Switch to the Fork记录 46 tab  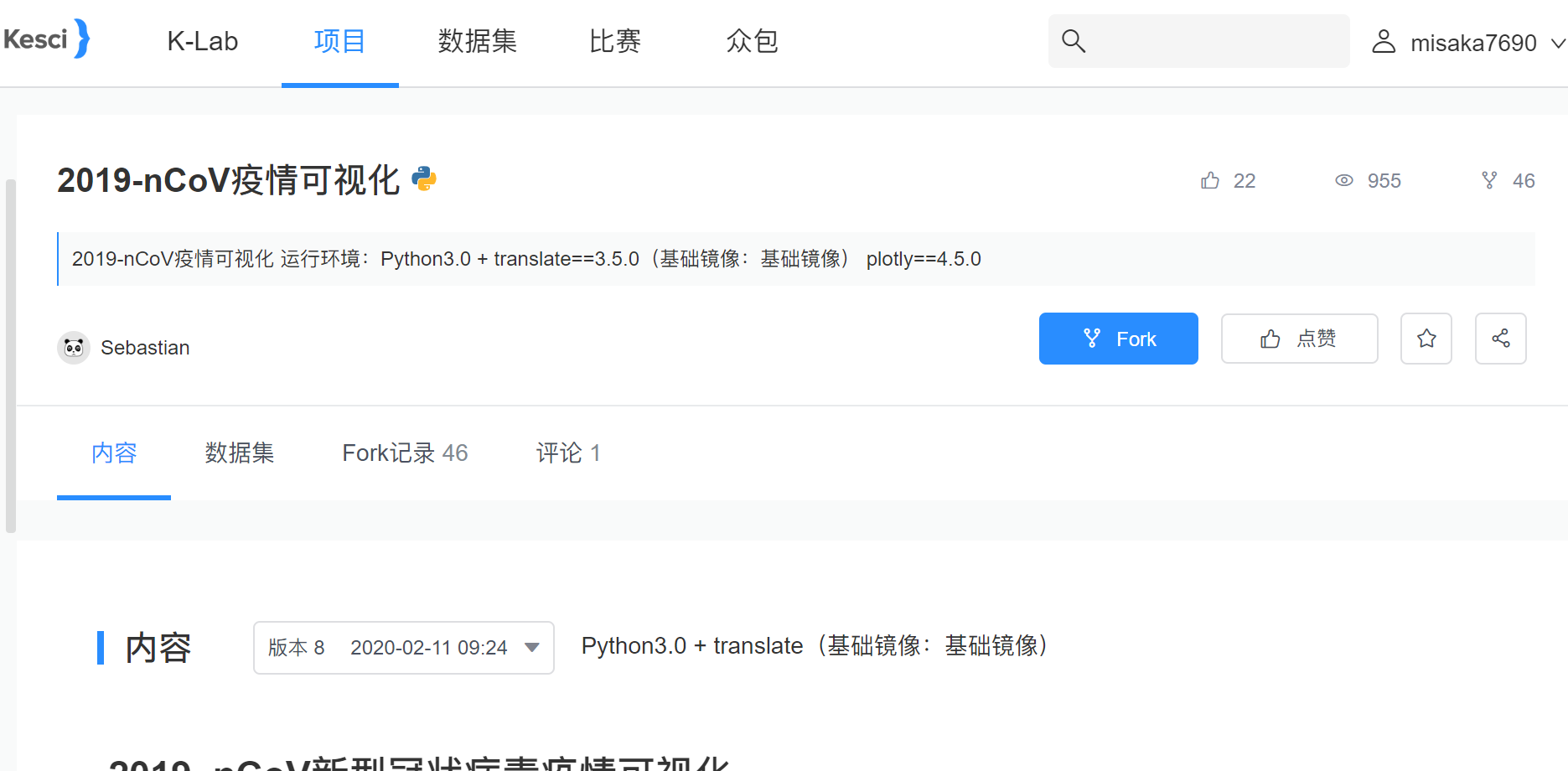[405, 453]
